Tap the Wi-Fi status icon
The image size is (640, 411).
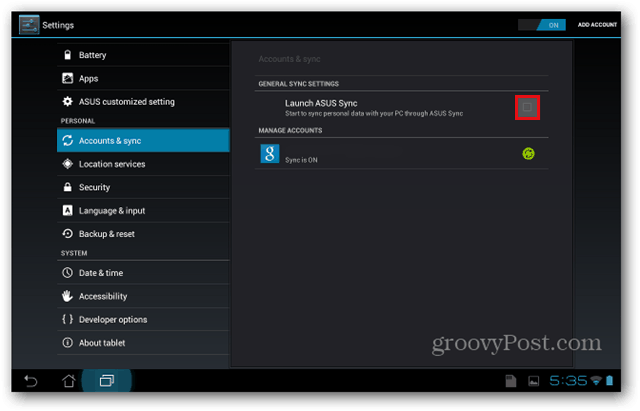pyautogui.click(x=596, y=381)
